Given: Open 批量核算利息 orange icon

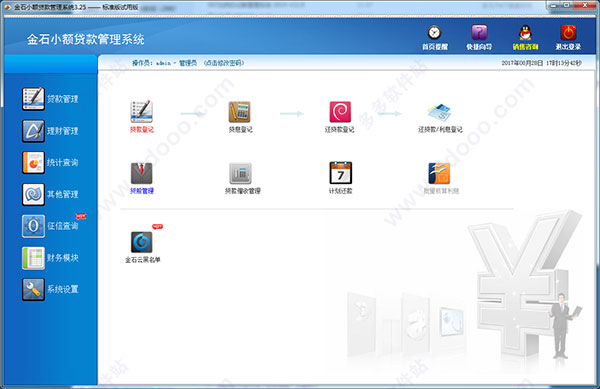Looking at the screenshot, I should click(x=439, y=173).
